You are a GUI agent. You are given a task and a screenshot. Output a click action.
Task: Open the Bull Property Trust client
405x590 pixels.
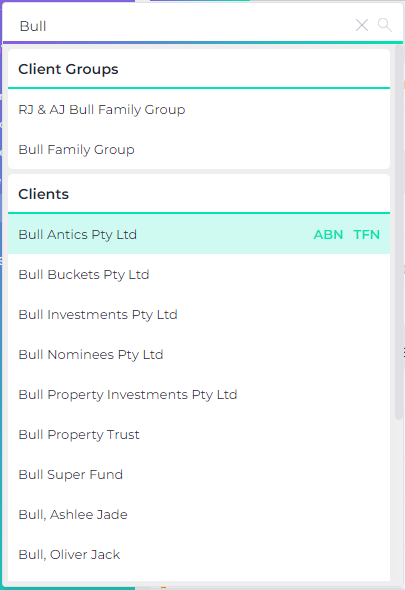199,434
